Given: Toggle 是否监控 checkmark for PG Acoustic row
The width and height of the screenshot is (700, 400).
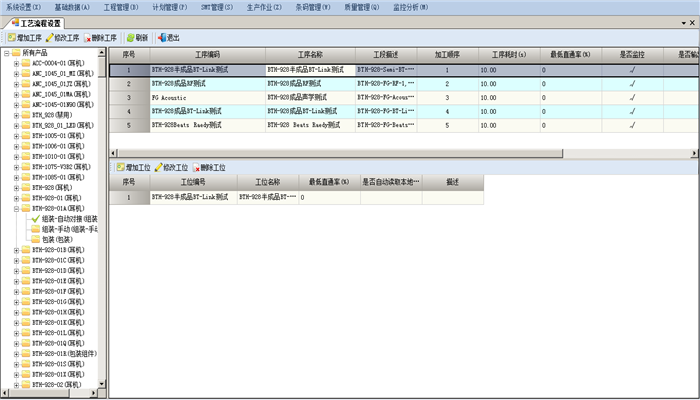Looking at the screenshot, I should pyautogui.click(x=632, y=98).
